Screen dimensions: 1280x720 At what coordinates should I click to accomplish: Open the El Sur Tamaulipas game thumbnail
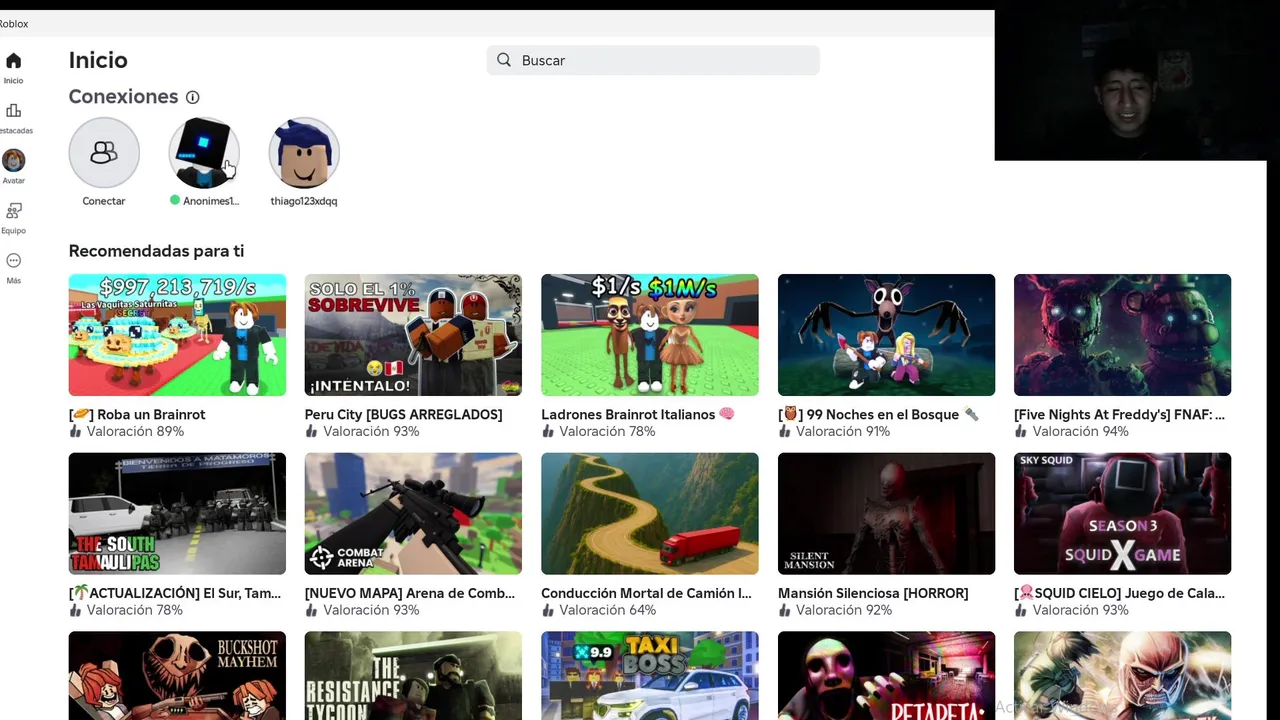pyautogui.click(x=177, y=514)
